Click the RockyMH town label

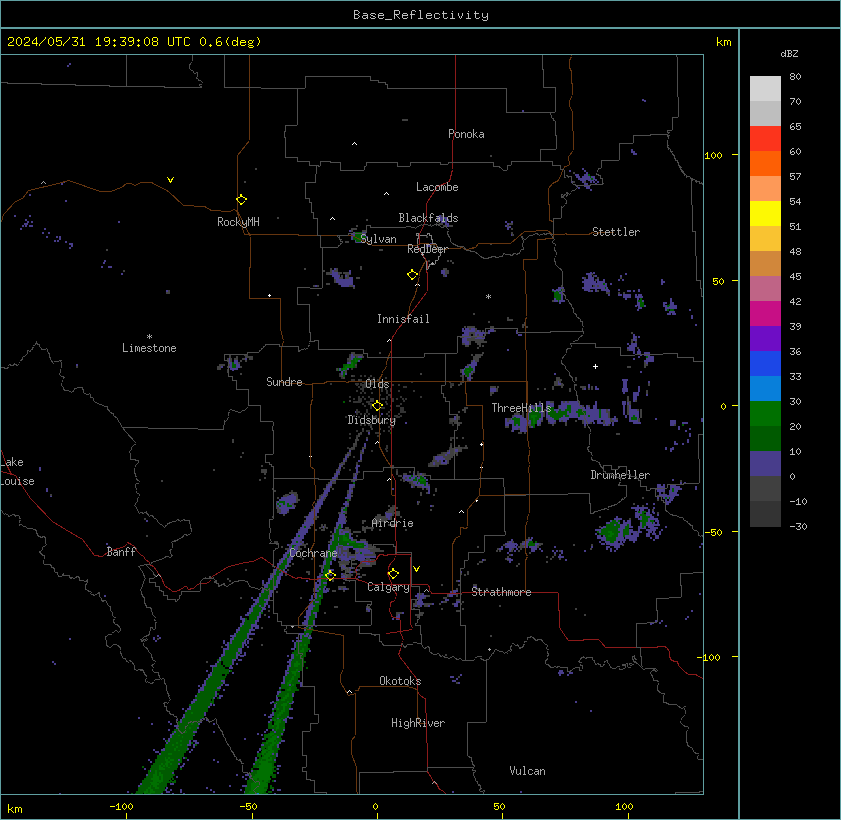[x=238, y=222]
